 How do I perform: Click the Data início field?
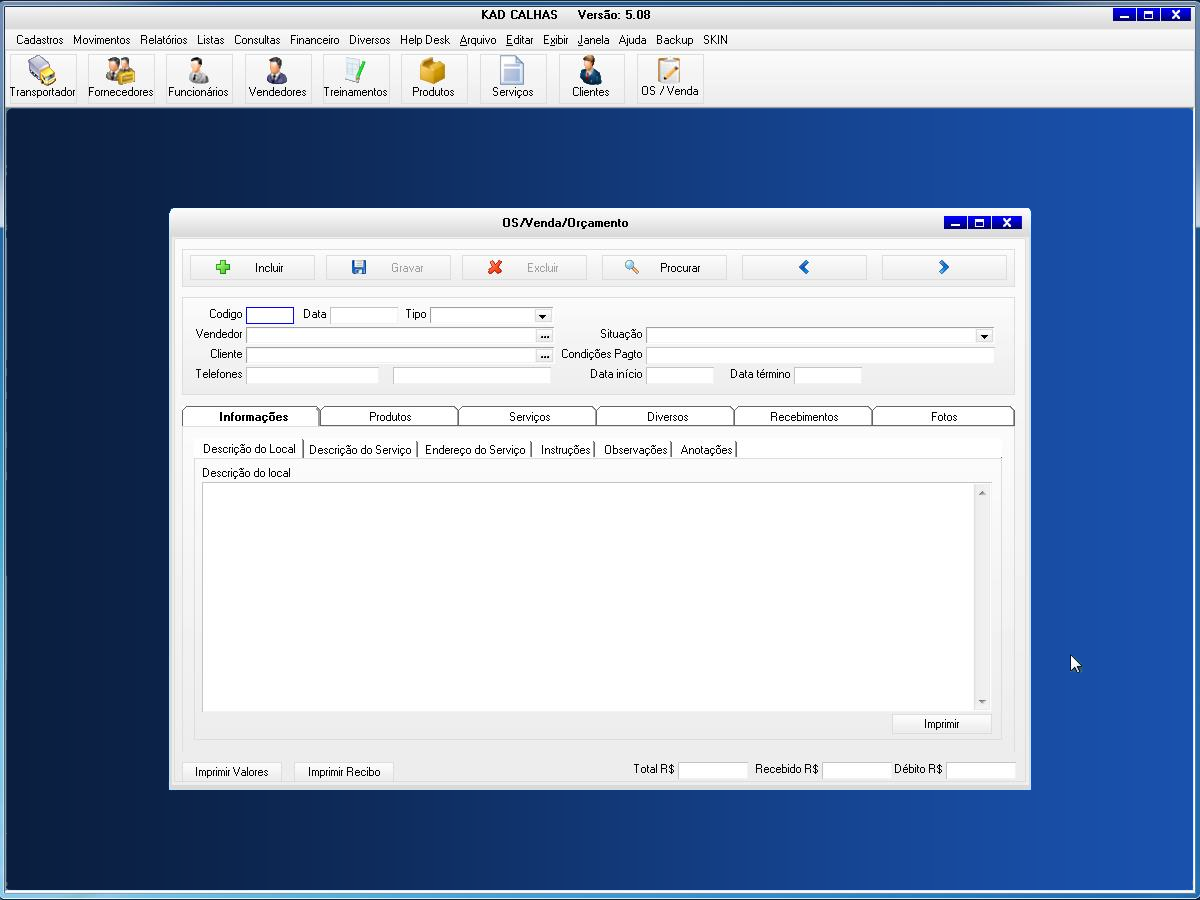(680, 375)
